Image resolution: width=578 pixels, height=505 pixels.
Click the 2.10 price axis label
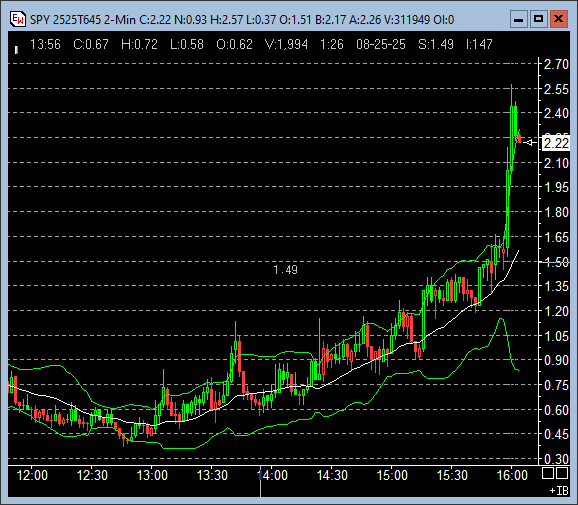pyautogui.click(x=556, y=163)
